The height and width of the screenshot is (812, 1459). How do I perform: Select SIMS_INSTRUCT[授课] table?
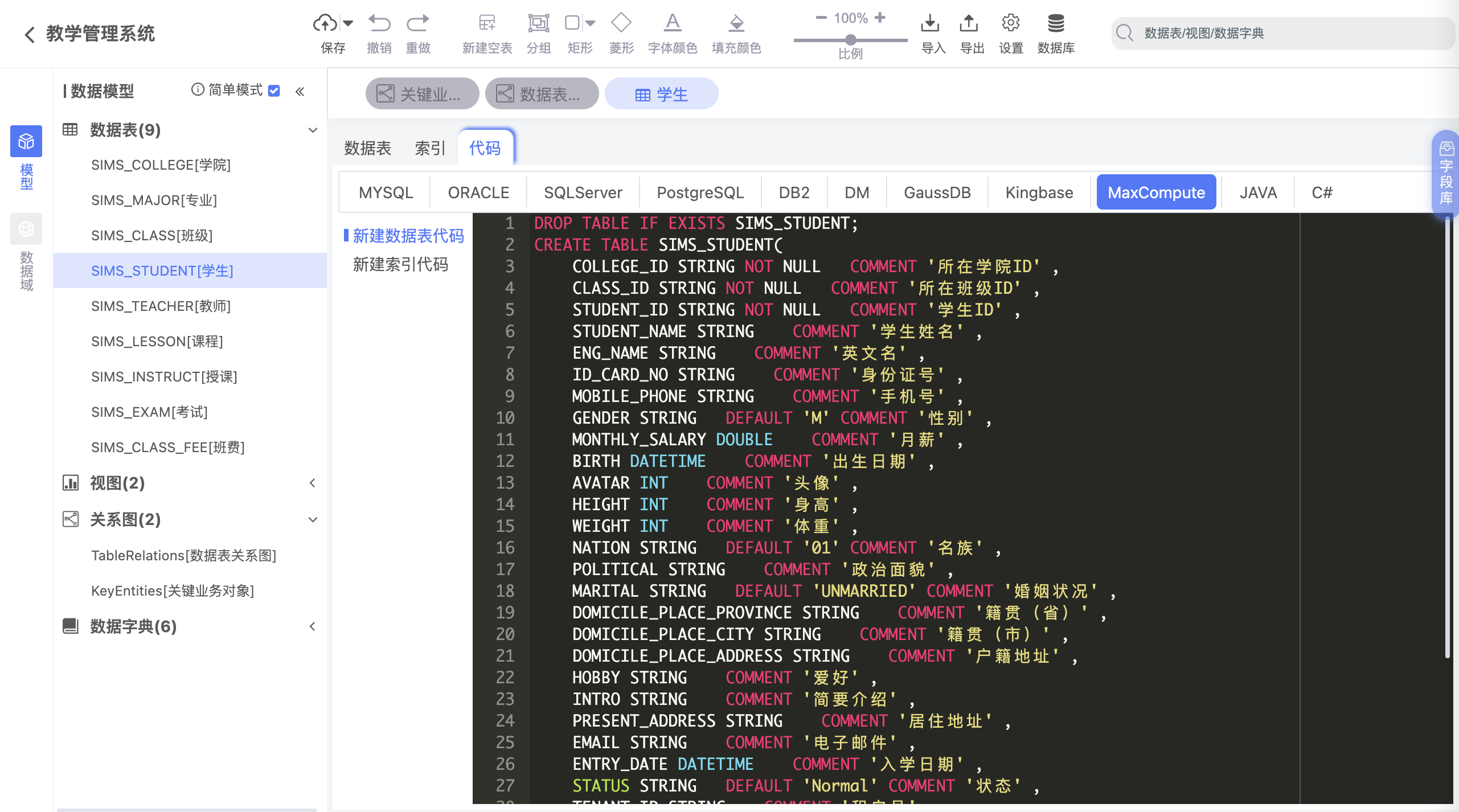pos(165,377)
